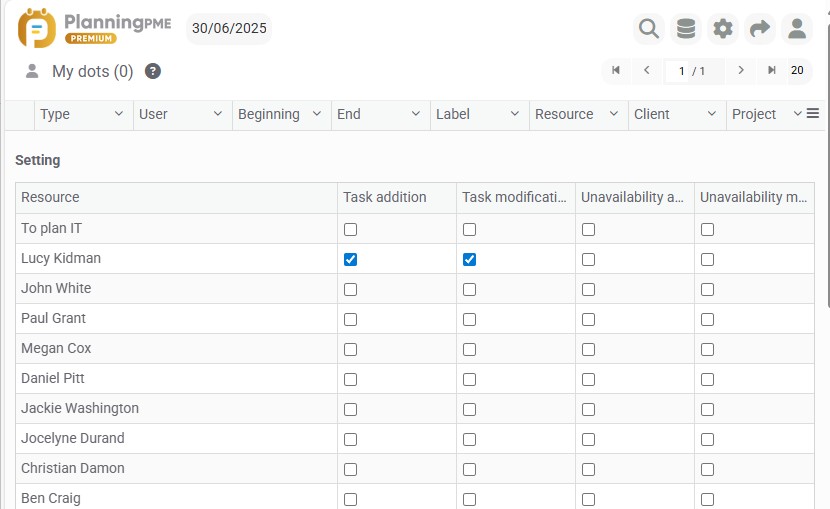Enable Unavailability modification for Christian Damon
This screenshot has height=509, width=830.
[x=708, y=469]
